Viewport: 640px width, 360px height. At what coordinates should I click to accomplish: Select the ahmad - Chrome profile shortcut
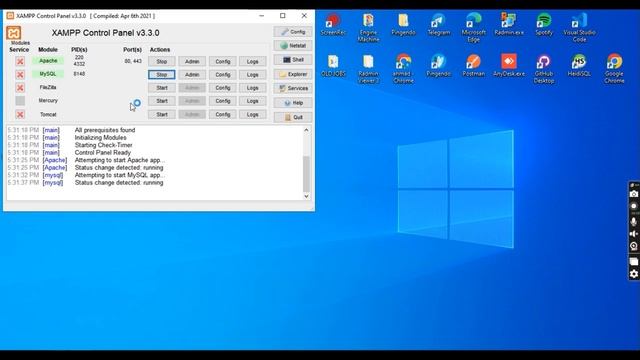(403, 69)
